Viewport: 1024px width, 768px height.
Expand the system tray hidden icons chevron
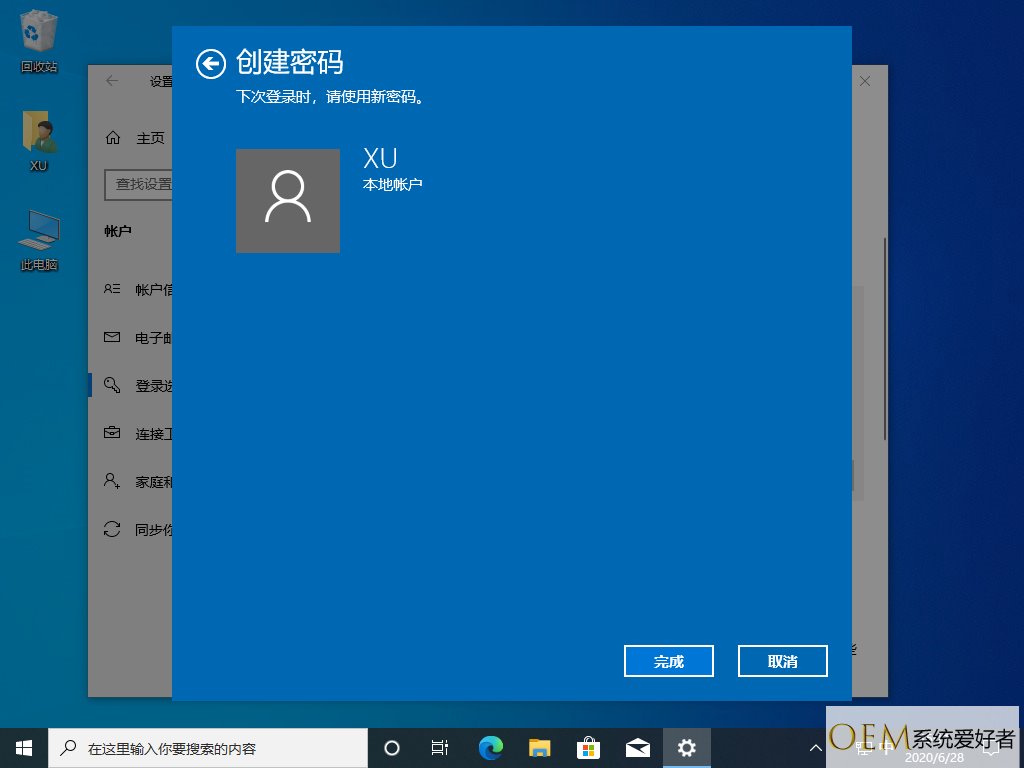(815, 747)
